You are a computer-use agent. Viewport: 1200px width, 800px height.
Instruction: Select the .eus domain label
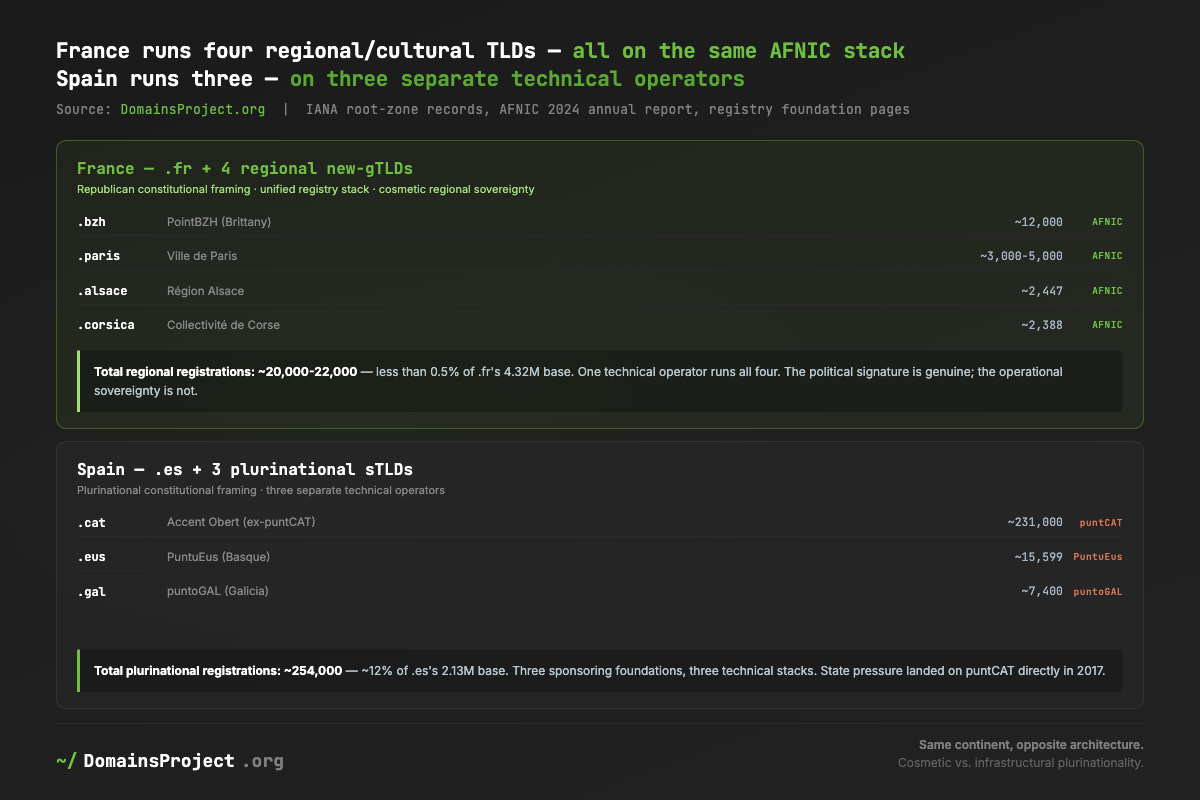(92, 557)
